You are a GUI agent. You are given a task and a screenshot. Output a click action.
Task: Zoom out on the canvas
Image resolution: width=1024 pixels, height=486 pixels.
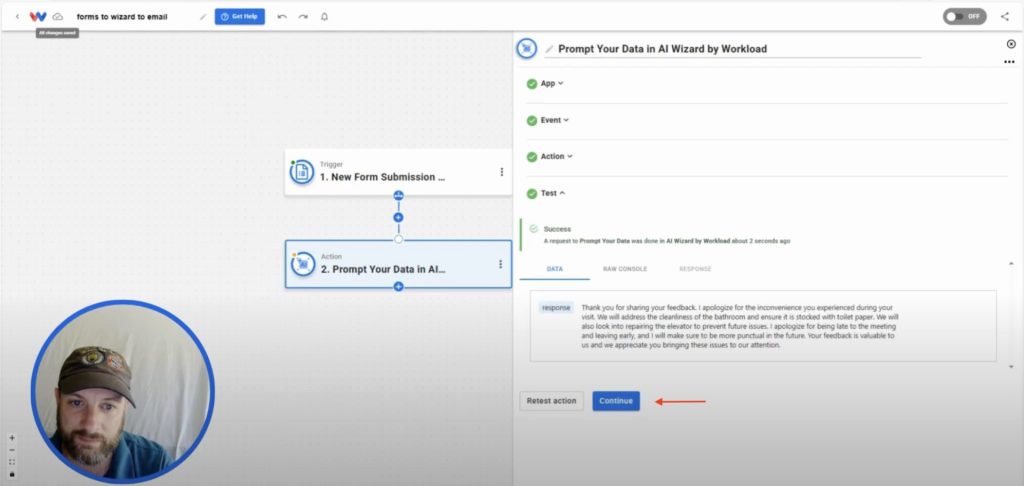point(12,450)
